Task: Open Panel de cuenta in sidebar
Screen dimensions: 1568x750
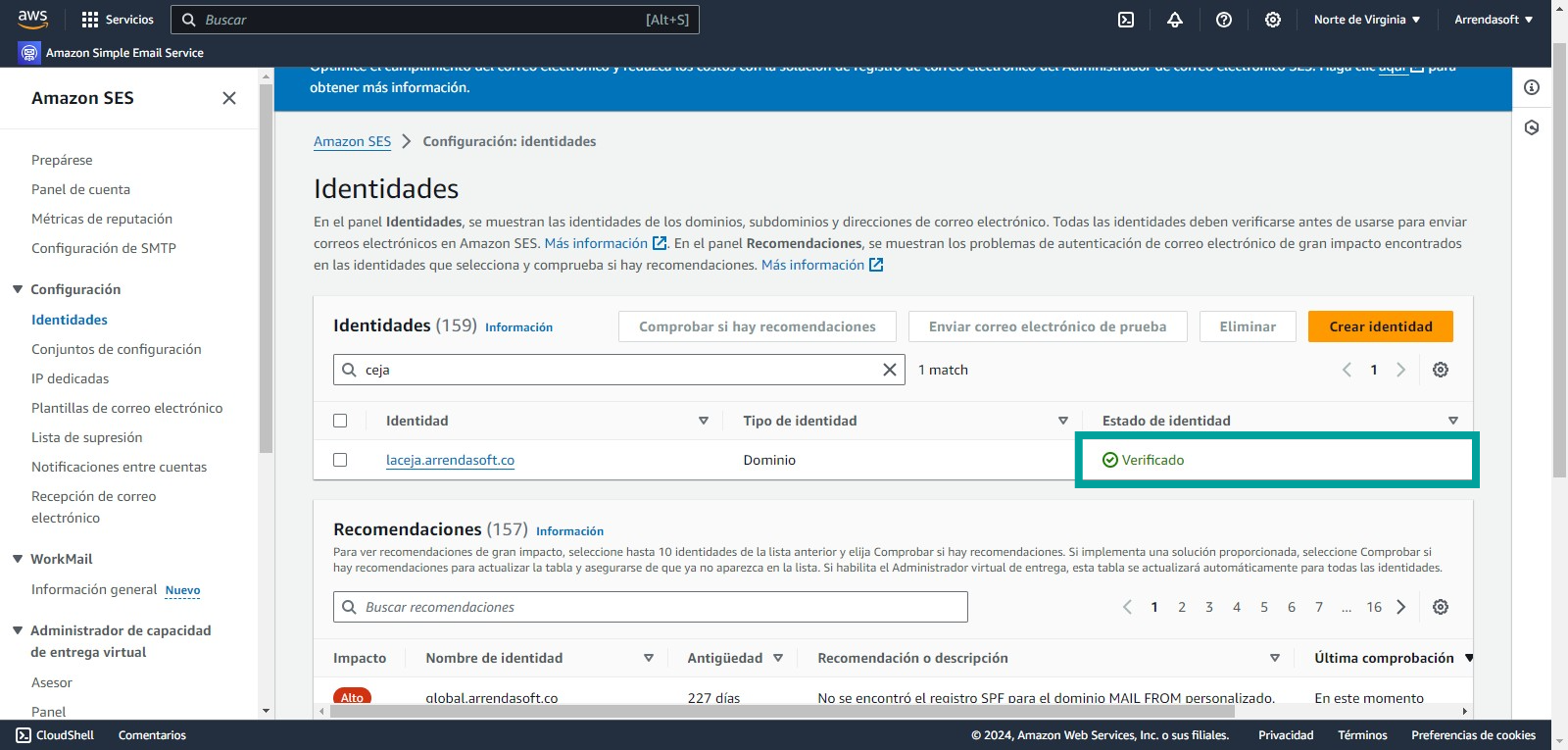Action: tap(80, 189)
